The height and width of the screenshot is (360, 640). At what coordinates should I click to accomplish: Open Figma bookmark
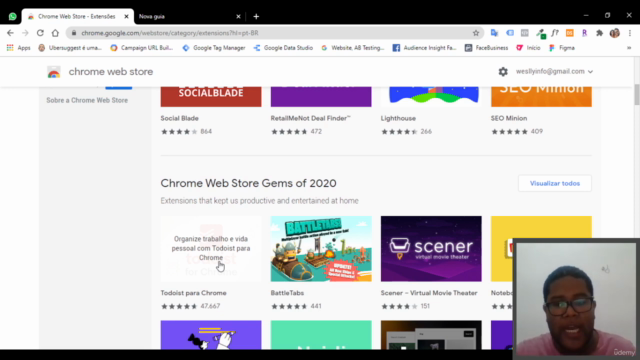[x=562, y=48]
